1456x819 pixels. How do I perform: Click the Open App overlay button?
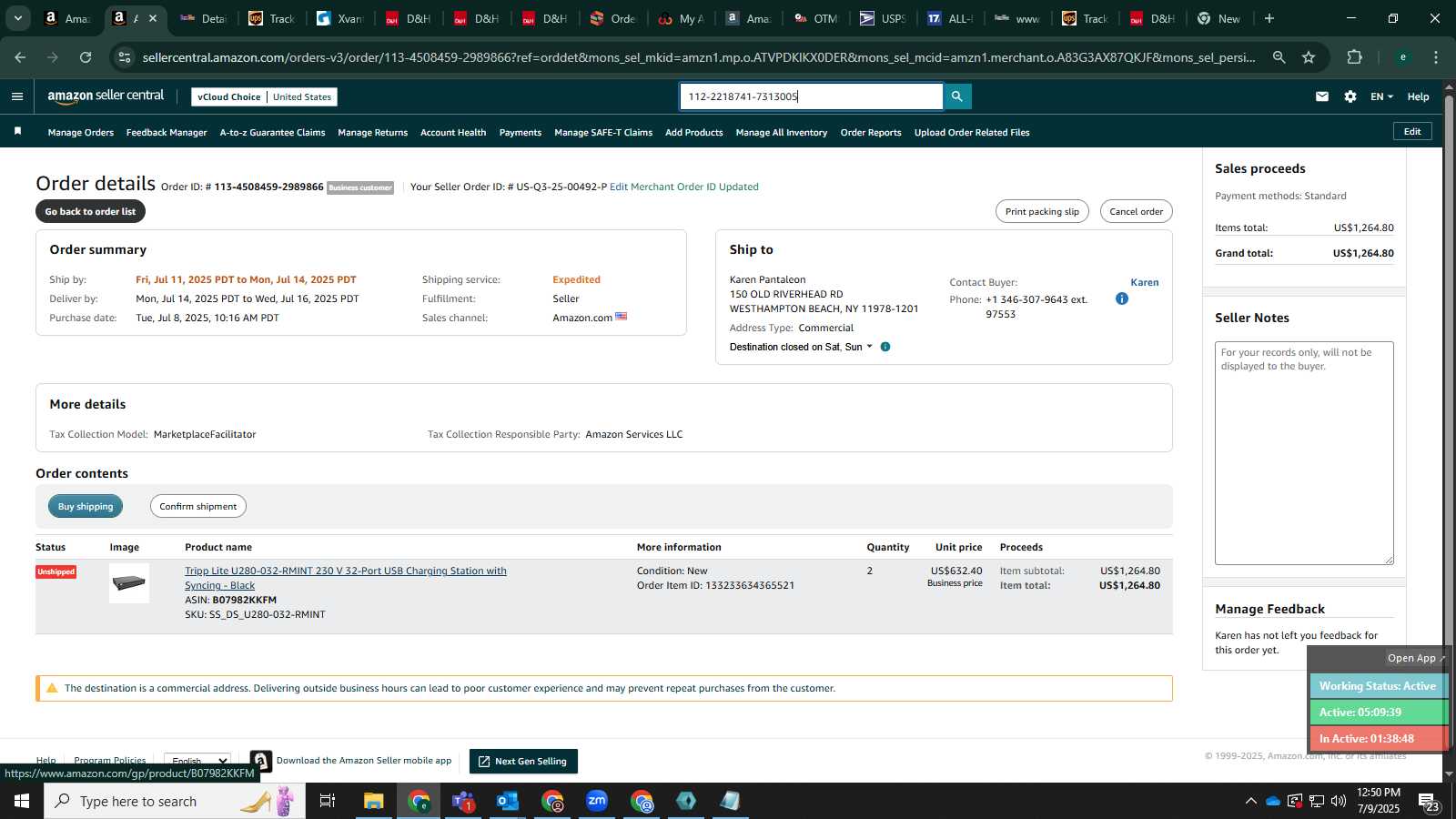(x=1415, y=658)
